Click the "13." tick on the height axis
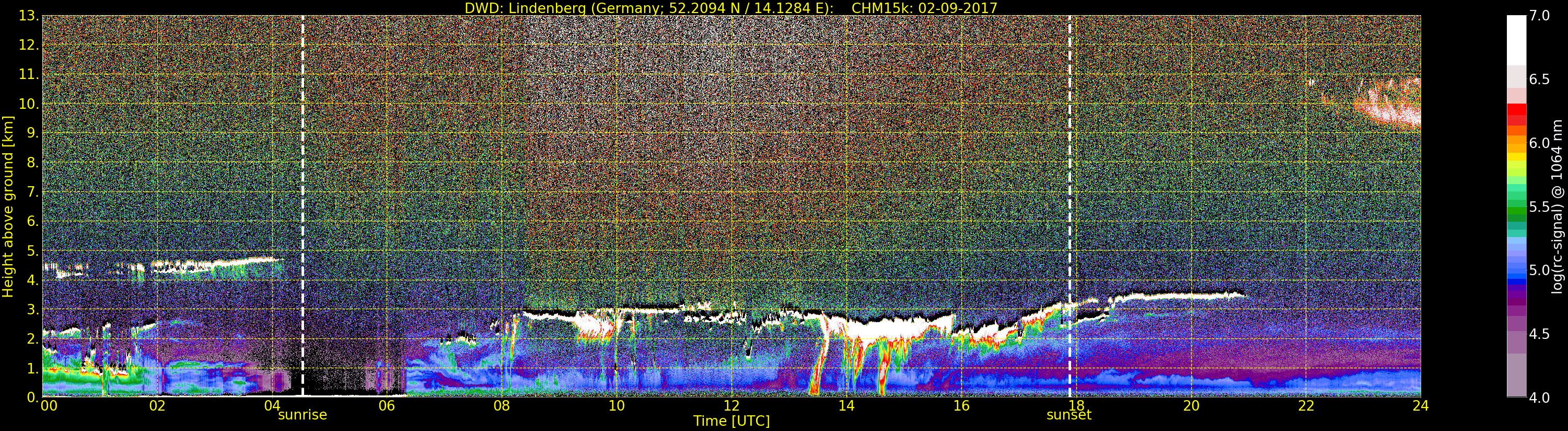 coord(29,16)
